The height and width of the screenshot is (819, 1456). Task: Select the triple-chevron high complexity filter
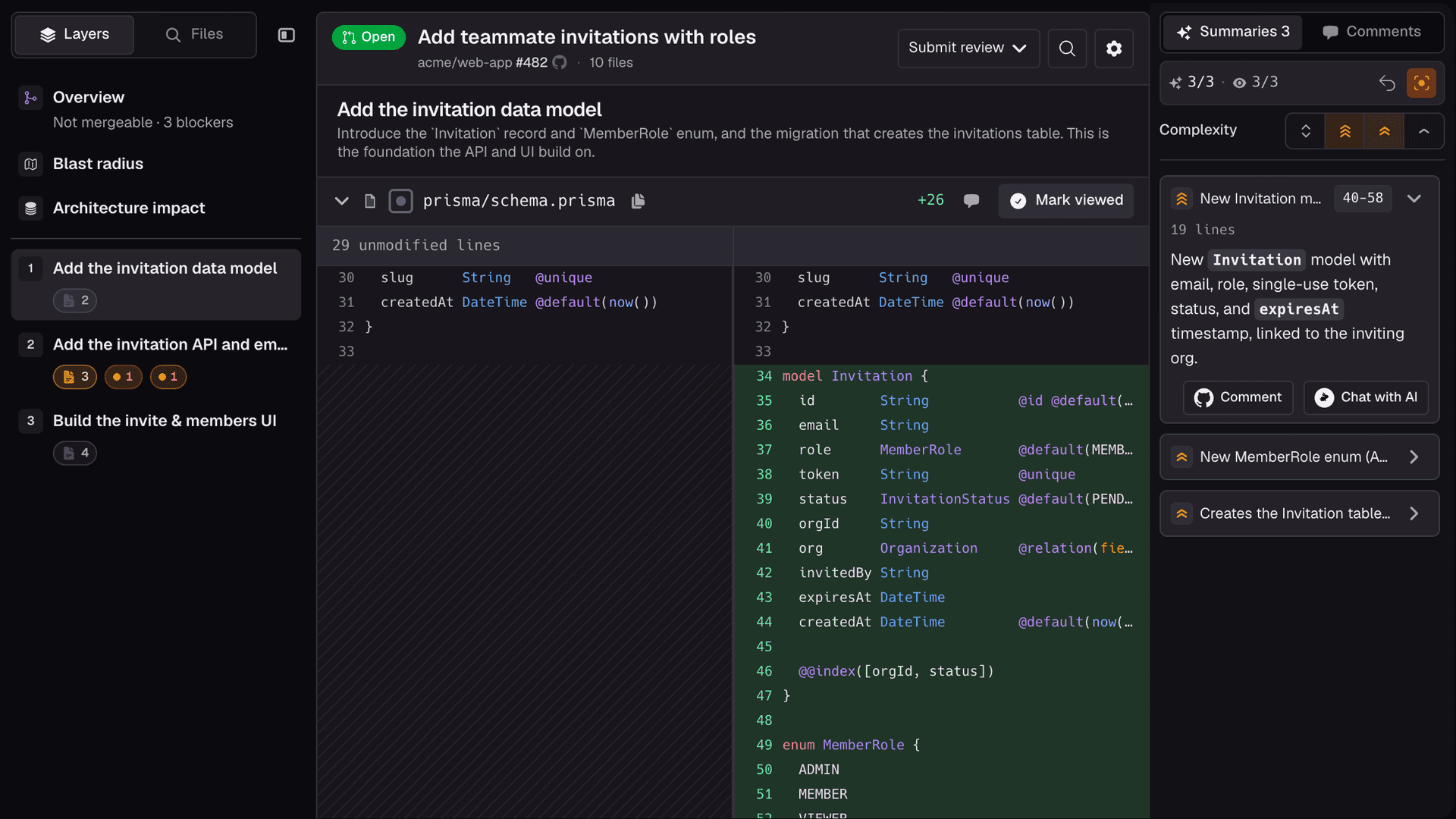pyautogui.click(x=1345, y=131)
